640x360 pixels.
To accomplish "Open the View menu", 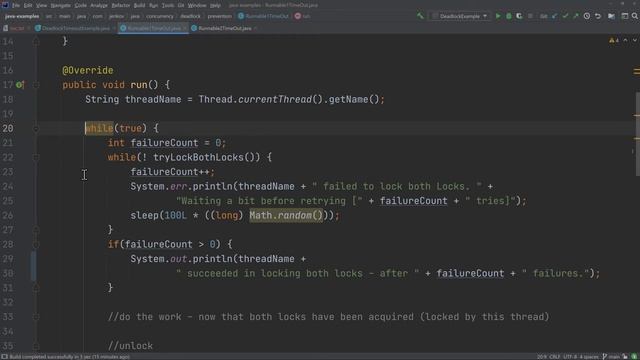I will click(x=41, y=5).
